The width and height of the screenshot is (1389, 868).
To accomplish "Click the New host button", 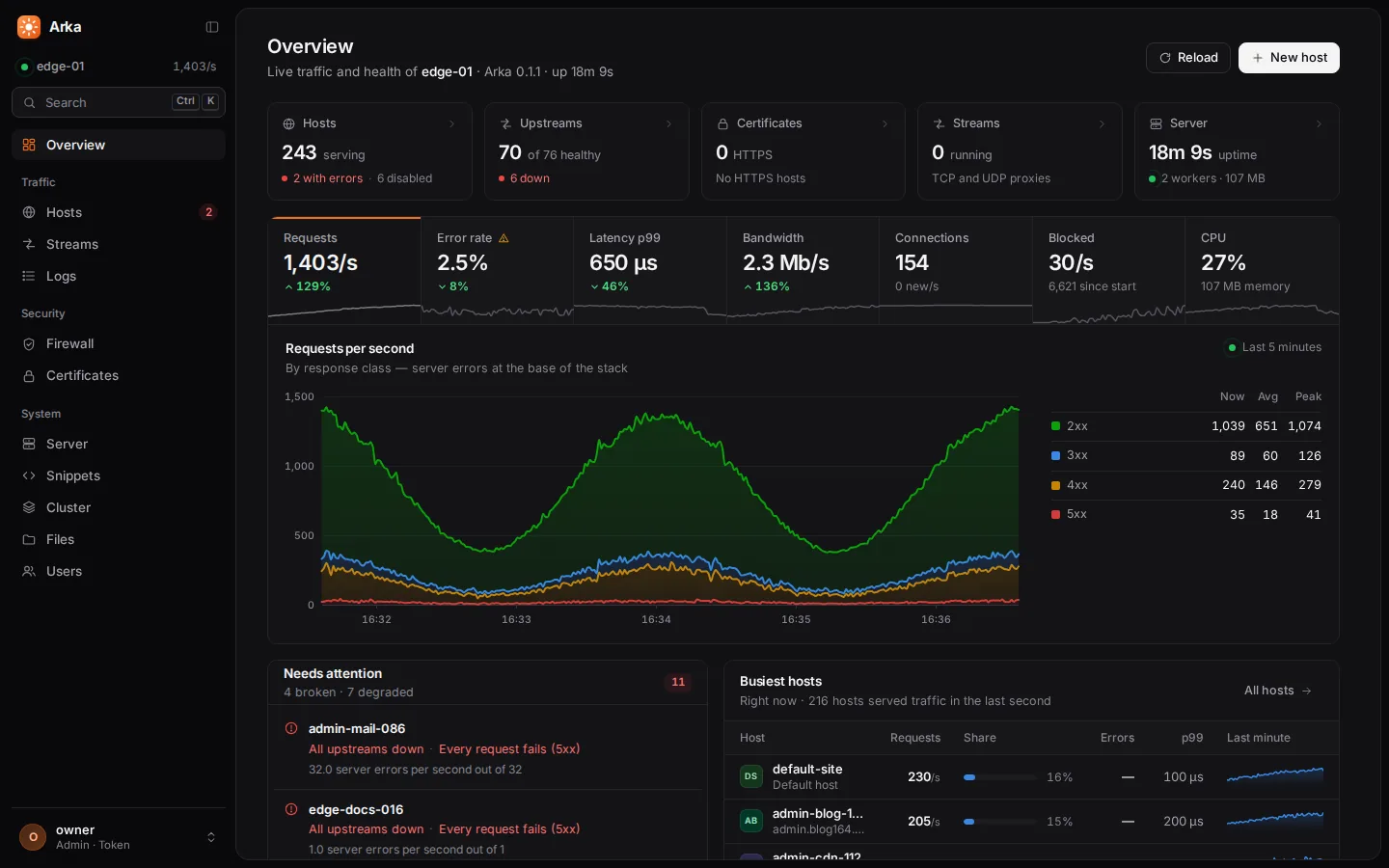I will (x=1289, y=58).
